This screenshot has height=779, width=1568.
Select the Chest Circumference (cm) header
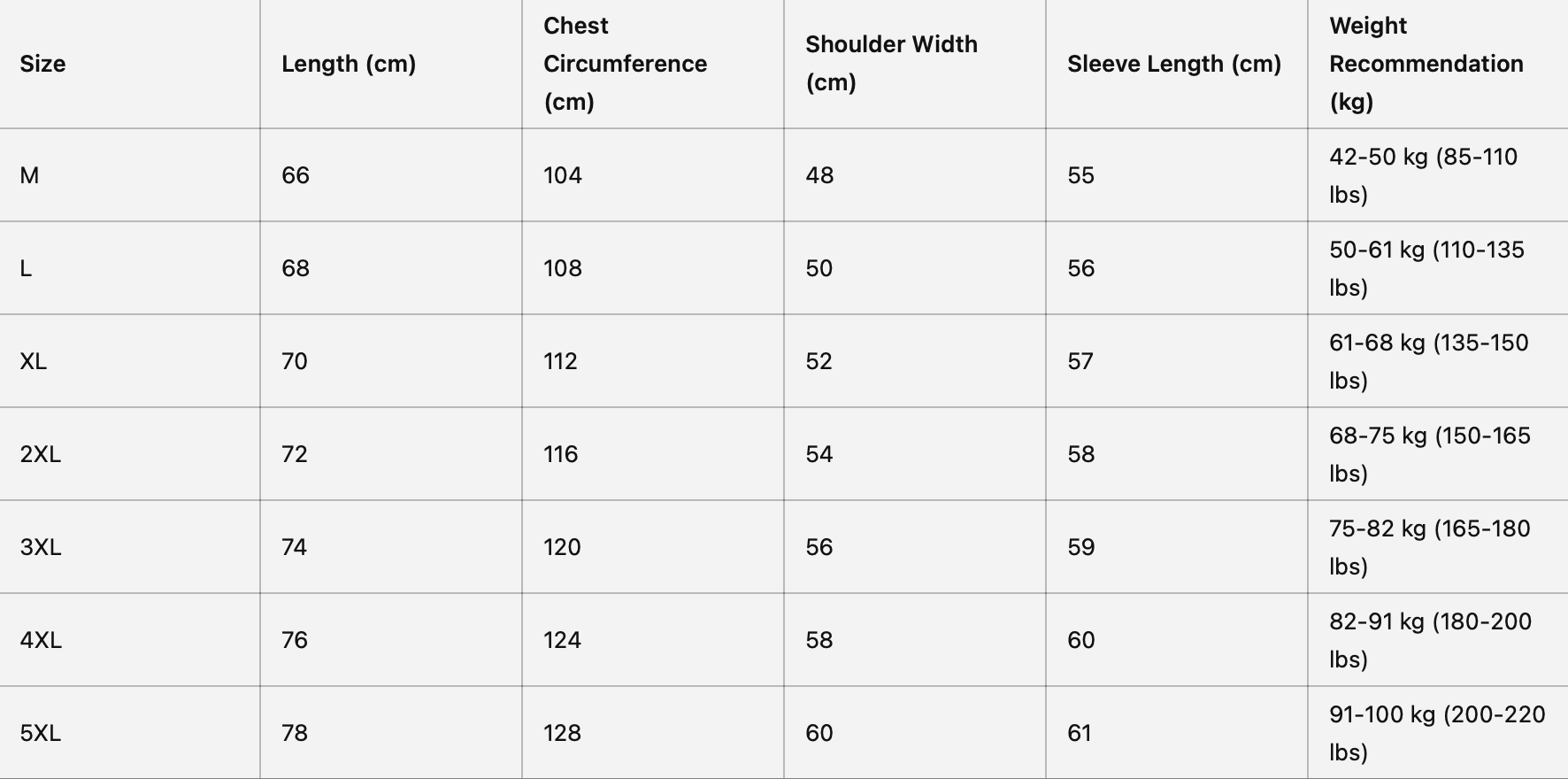625,64
